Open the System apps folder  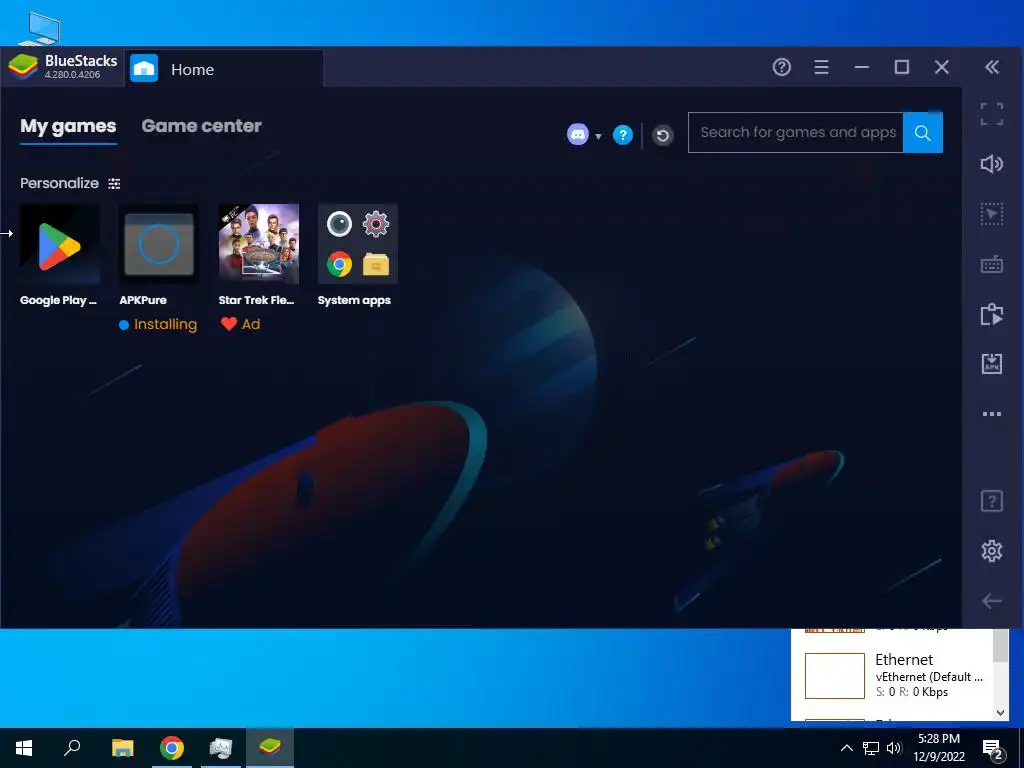(358, 244)
